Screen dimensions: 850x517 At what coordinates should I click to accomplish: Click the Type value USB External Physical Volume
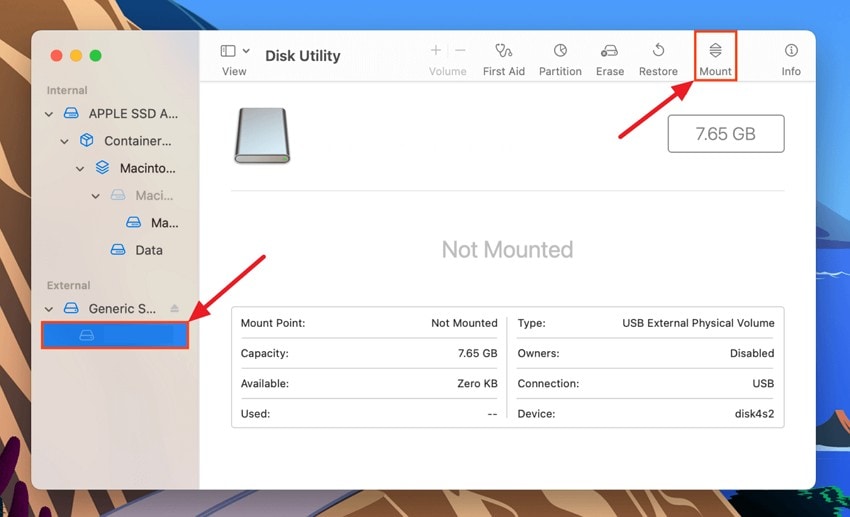698,323
